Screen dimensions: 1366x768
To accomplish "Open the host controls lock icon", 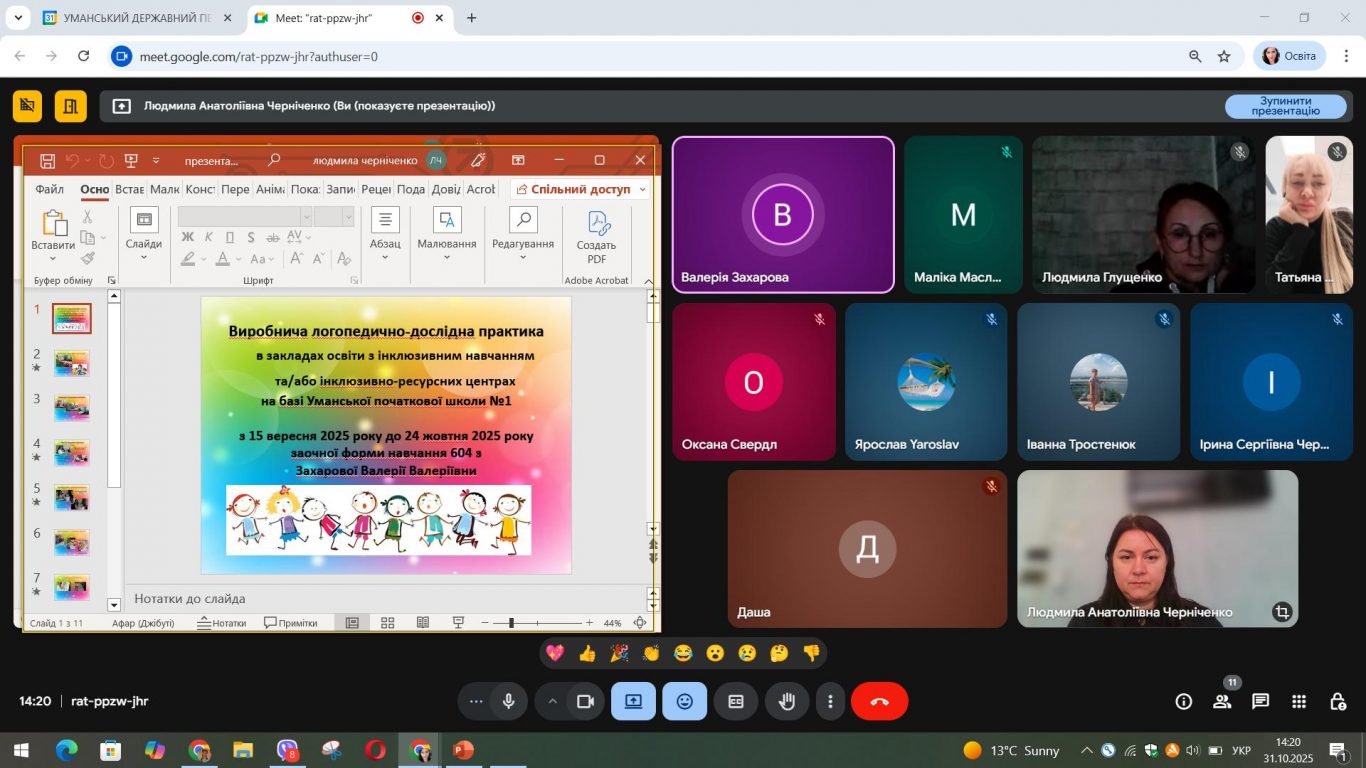I will (1337, 702).
